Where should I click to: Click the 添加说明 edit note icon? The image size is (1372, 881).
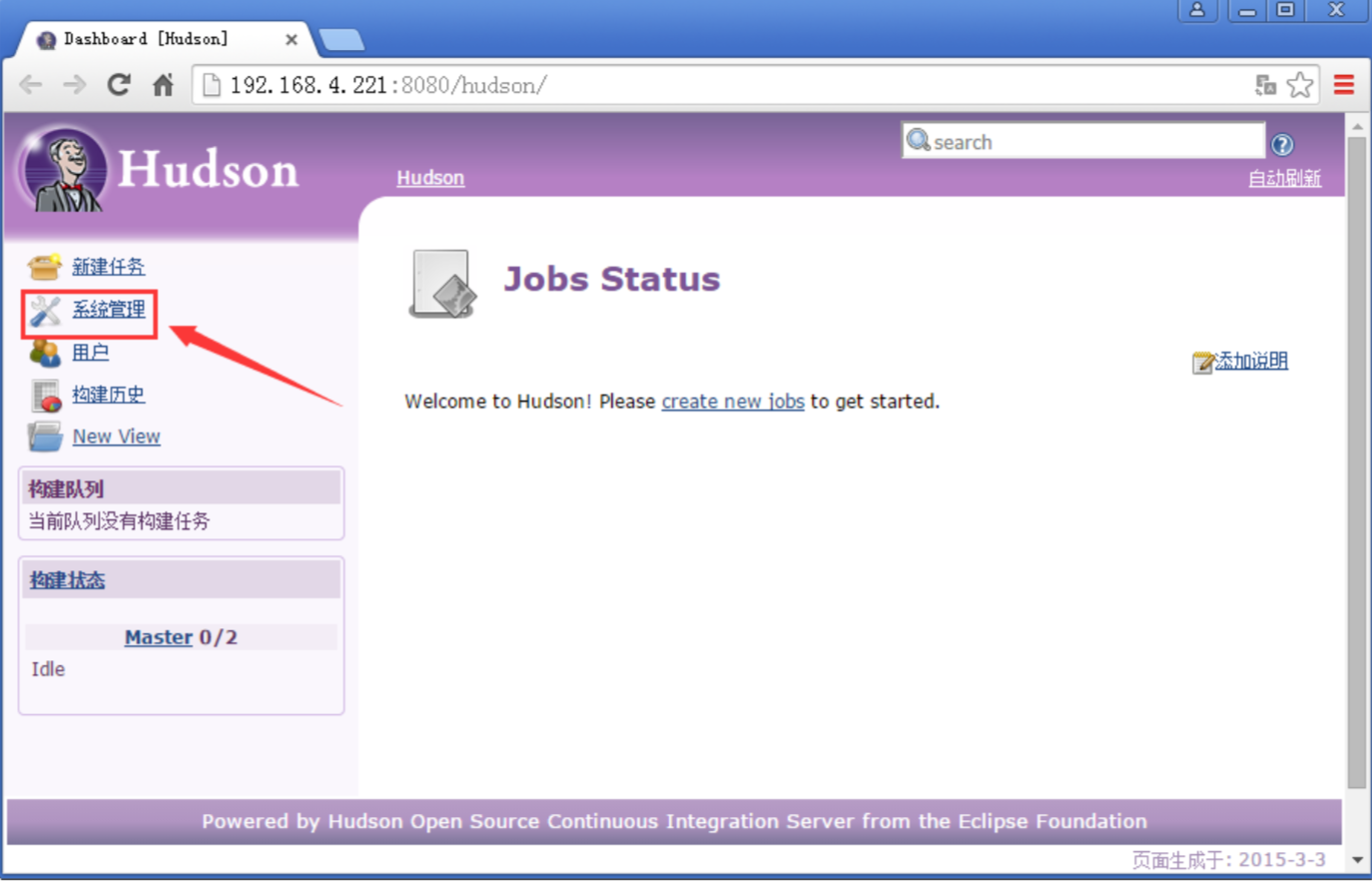tap(1202, 362)
